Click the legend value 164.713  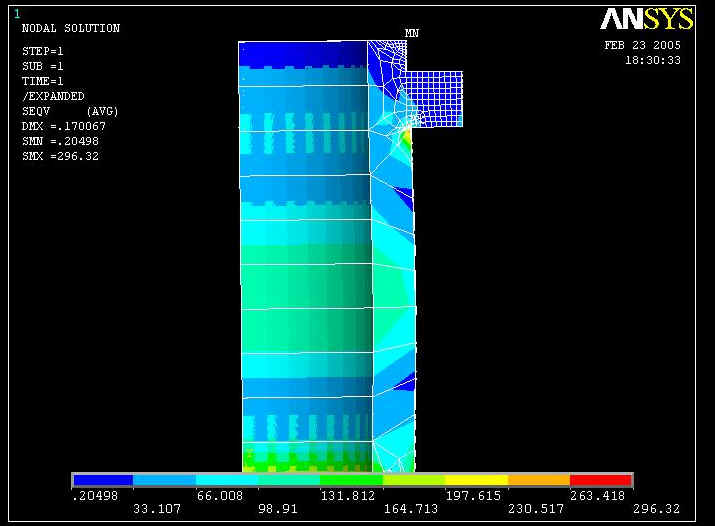pyautogui.click(x=410, y=509)
